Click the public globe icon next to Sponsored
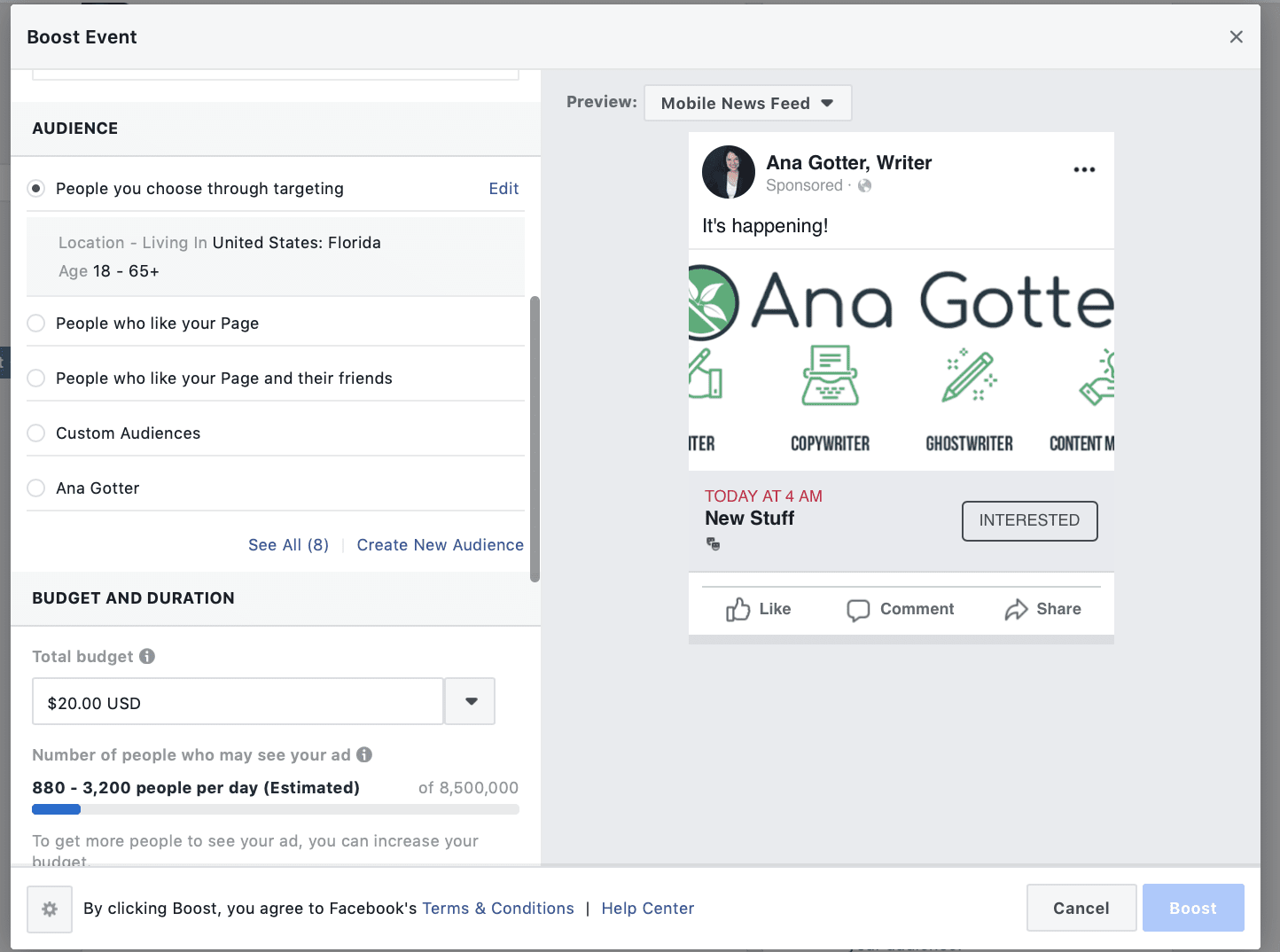Screen dimensions: 1280x952 coord(865,185)
